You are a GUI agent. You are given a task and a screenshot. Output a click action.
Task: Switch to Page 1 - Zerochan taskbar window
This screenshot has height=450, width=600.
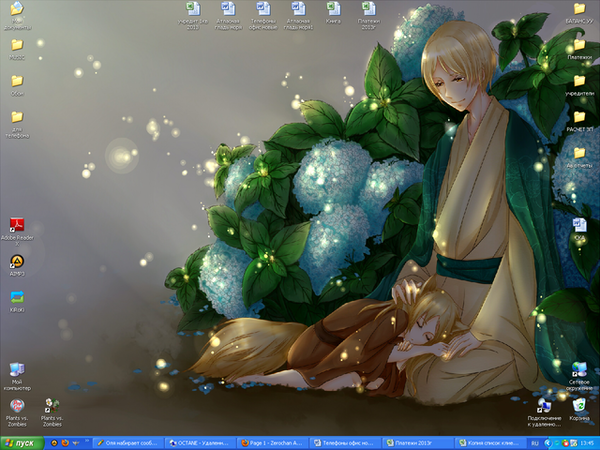pos(273,442)
